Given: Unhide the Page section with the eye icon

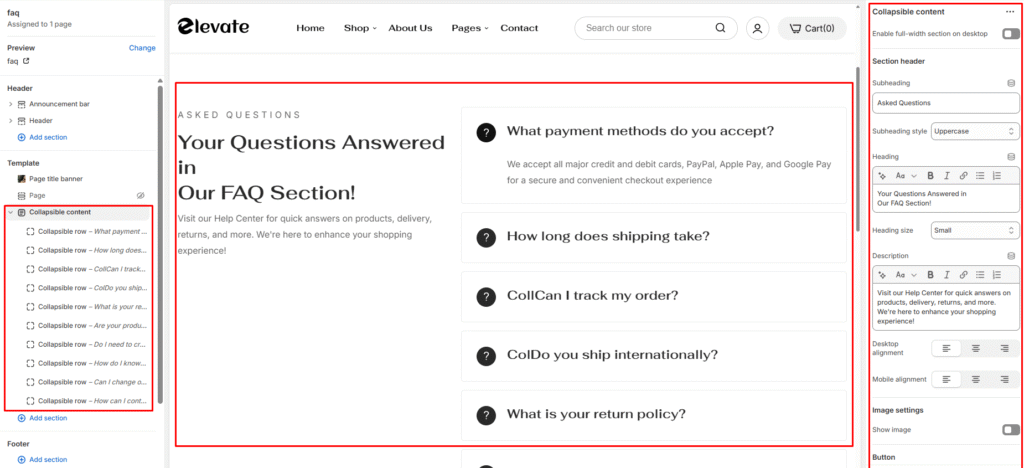Looking at the screenshot, I should pyautogui.click(x=140, y=195).
